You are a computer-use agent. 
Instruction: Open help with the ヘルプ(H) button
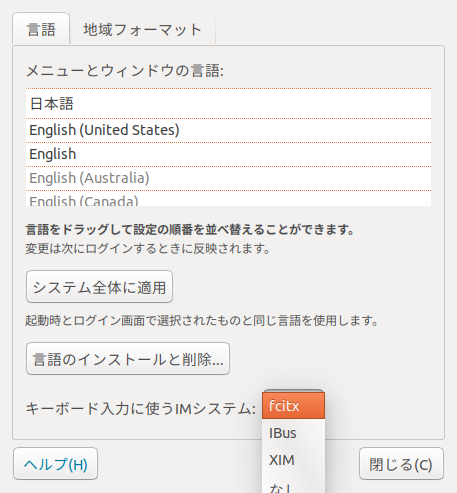point(55,464)
